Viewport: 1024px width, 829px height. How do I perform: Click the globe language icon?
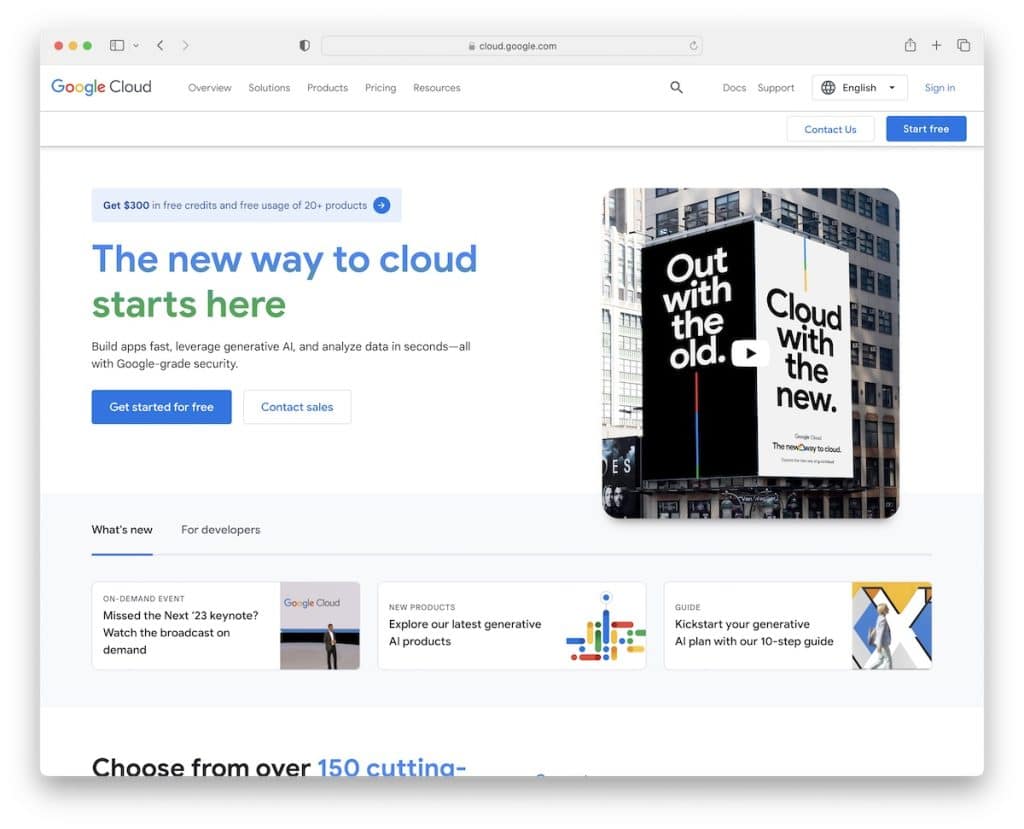[x=828, y=88]
